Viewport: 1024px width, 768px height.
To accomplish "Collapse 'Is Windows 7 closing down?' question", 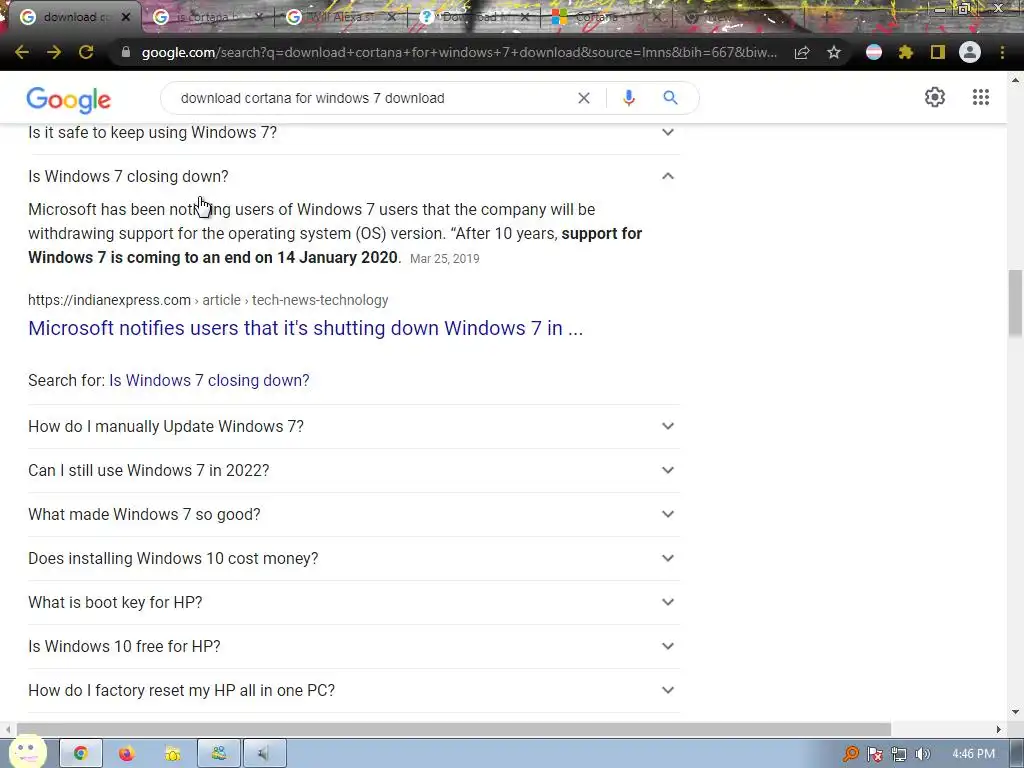I will pos(353,176).
